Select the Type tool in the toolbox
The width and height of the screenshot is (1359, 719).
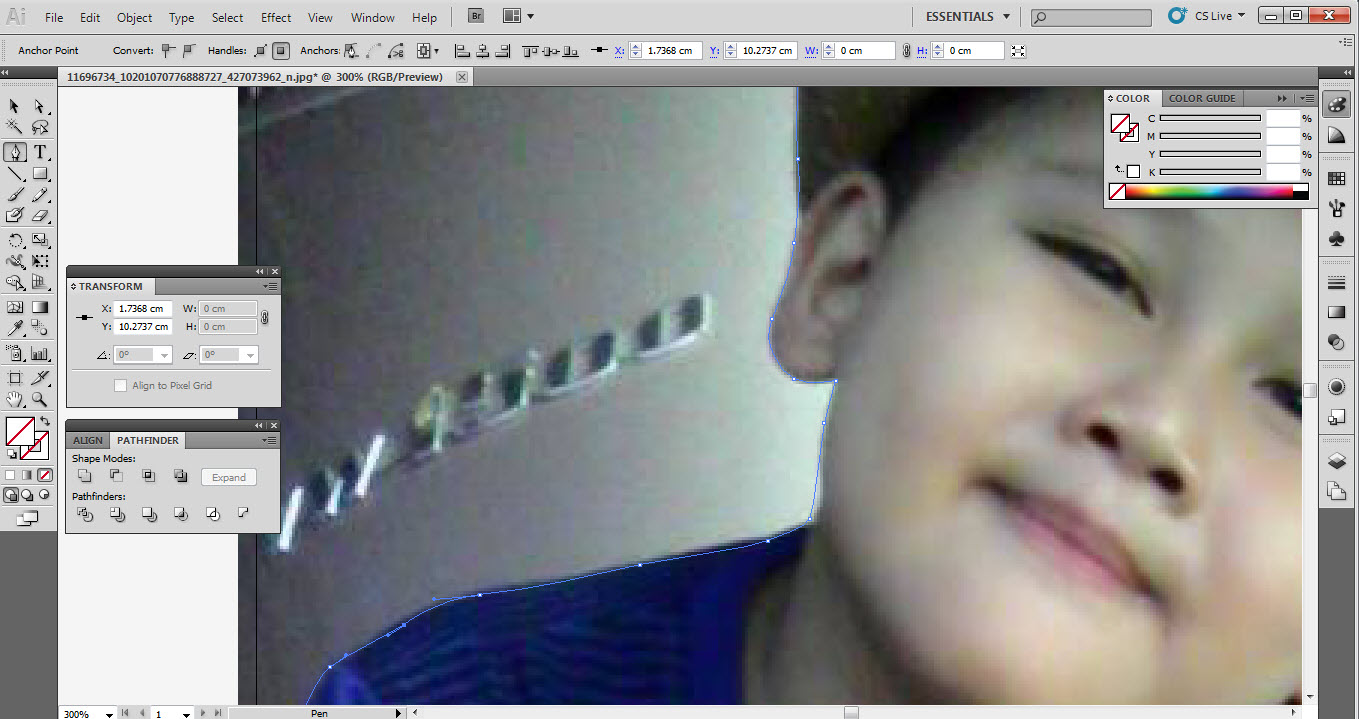tap(40, 152)
